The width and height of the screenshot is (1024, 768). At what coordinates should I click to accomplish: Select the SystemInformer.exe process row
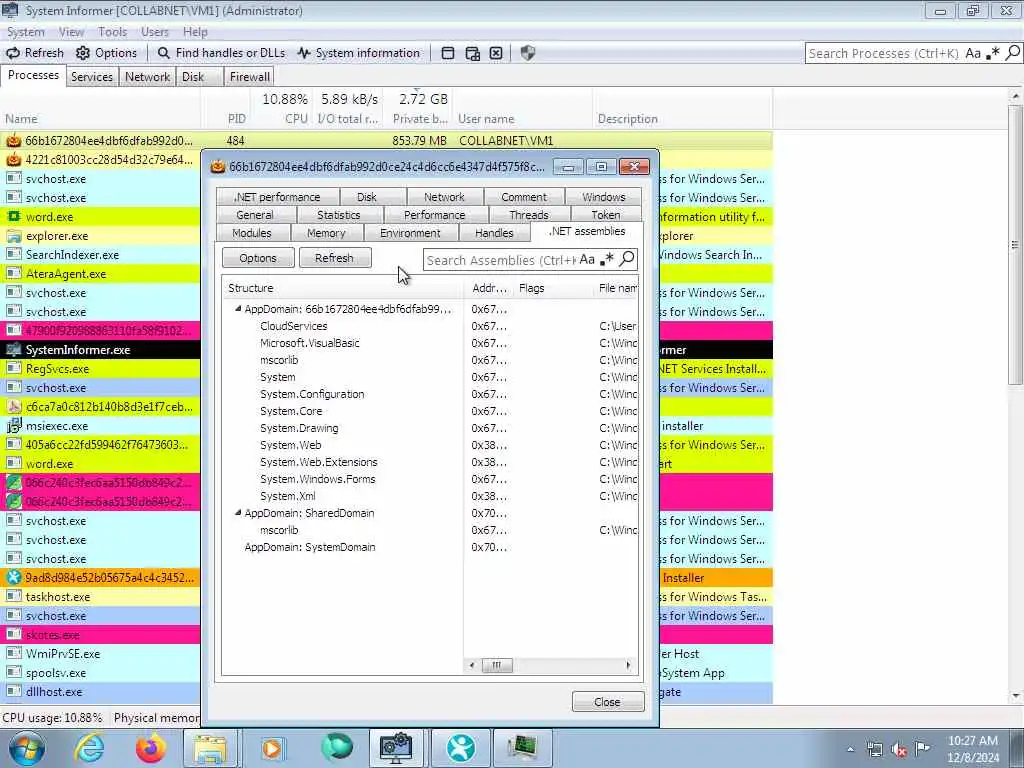tap(101, 350)
